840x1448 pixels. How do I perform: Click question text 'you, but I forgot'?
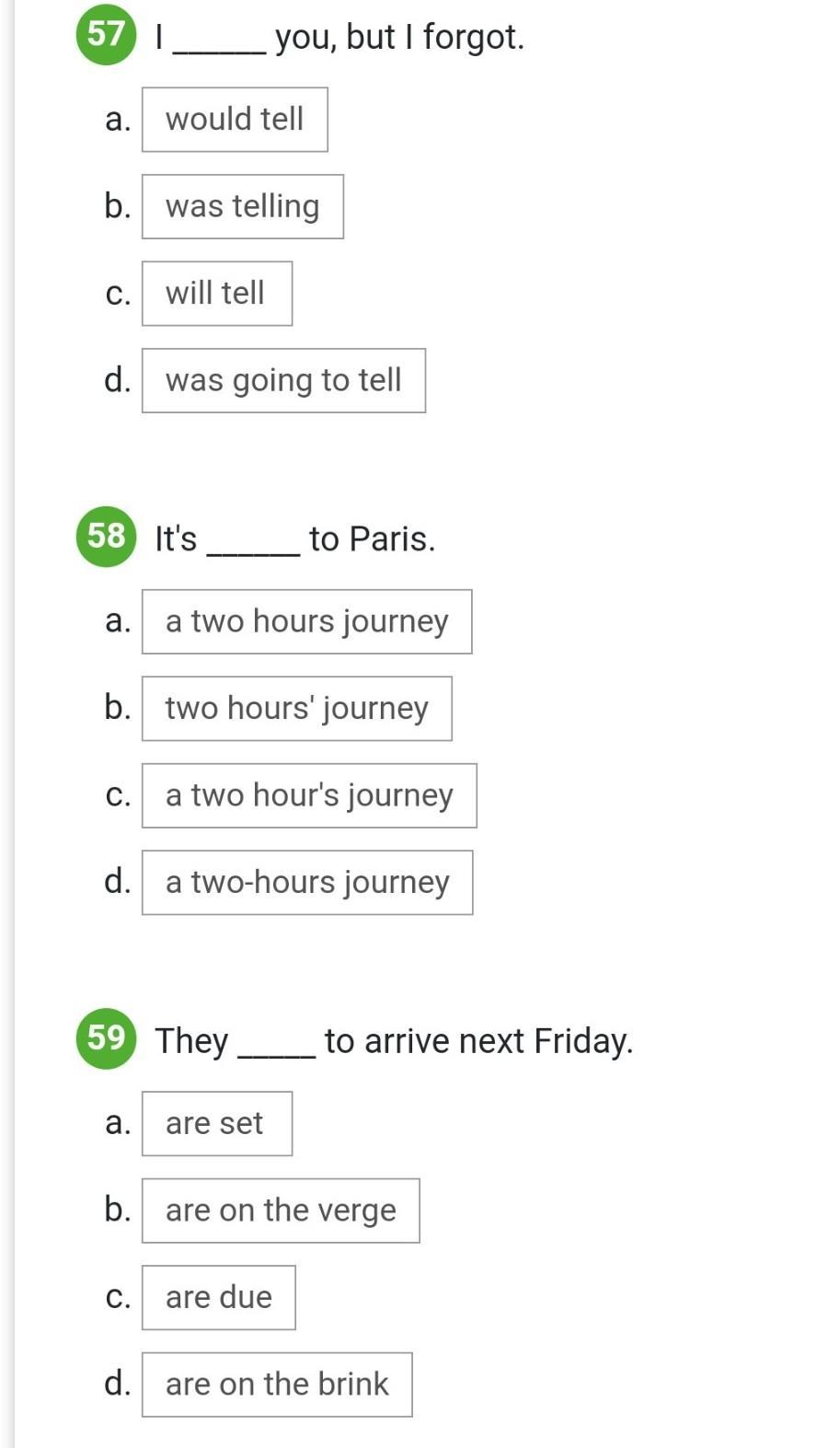pyautogui.click(x=398, y=38)
